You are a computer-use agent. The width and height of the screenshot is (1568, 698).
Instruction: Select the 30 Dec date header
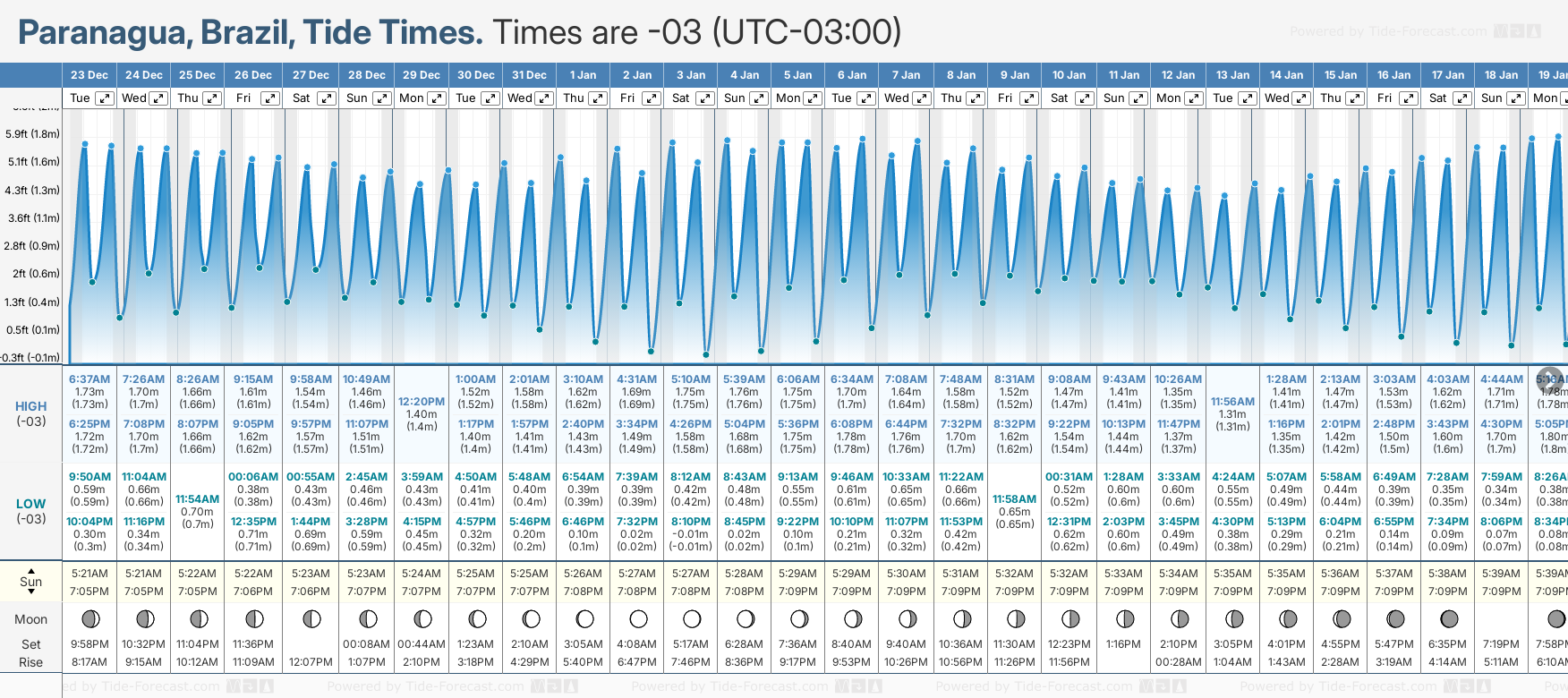coord(475,75)
